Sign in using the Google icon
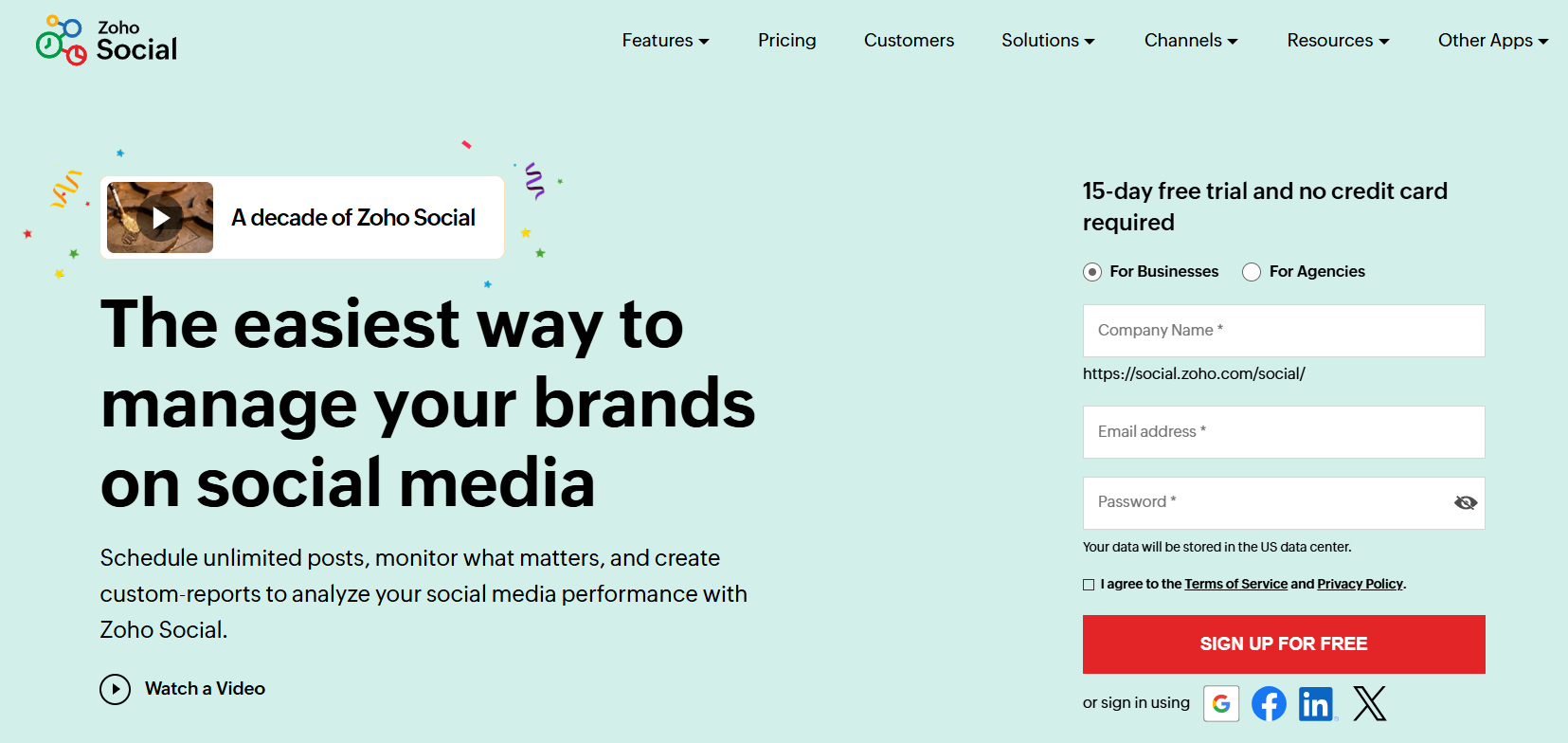The height and width of the screenshot is (743, 1568). tap(1221, 703)
